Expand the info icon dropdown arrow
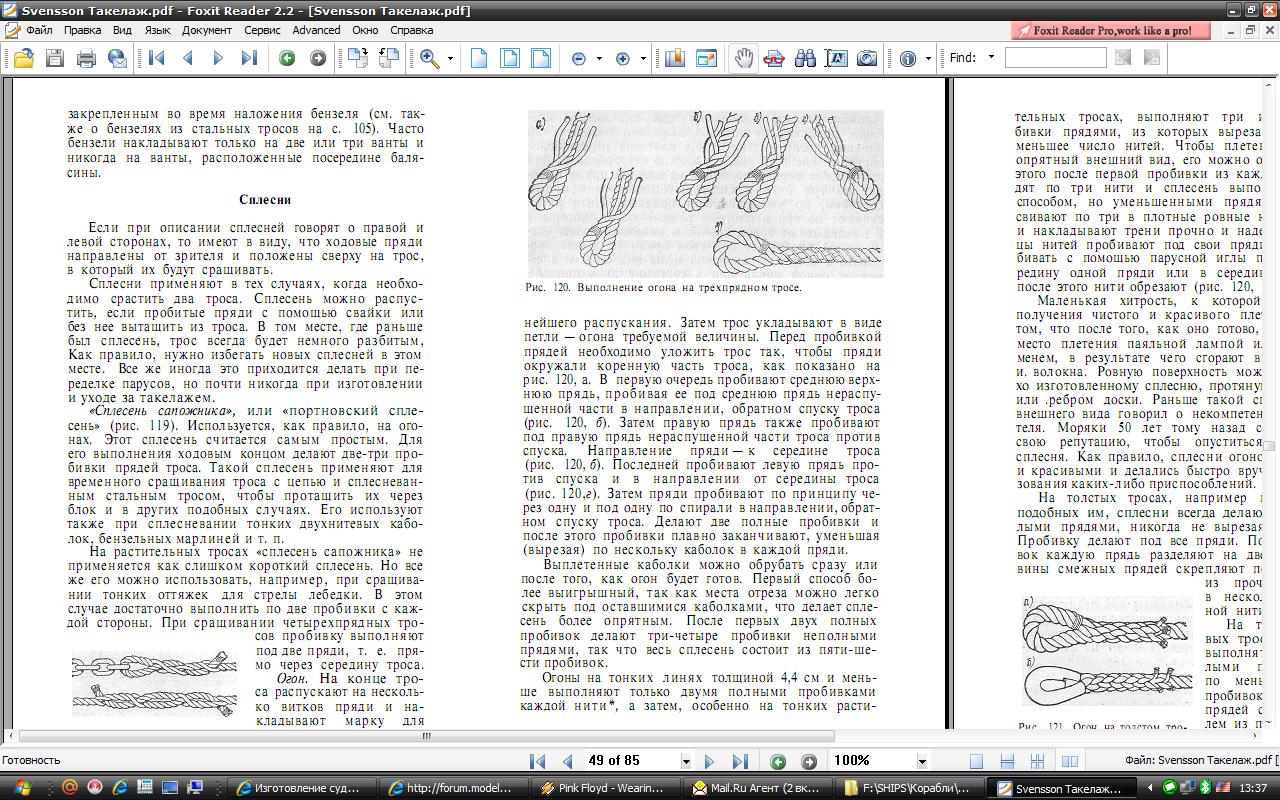This screenshot has height=800, width=1280. tap(928, 59)
